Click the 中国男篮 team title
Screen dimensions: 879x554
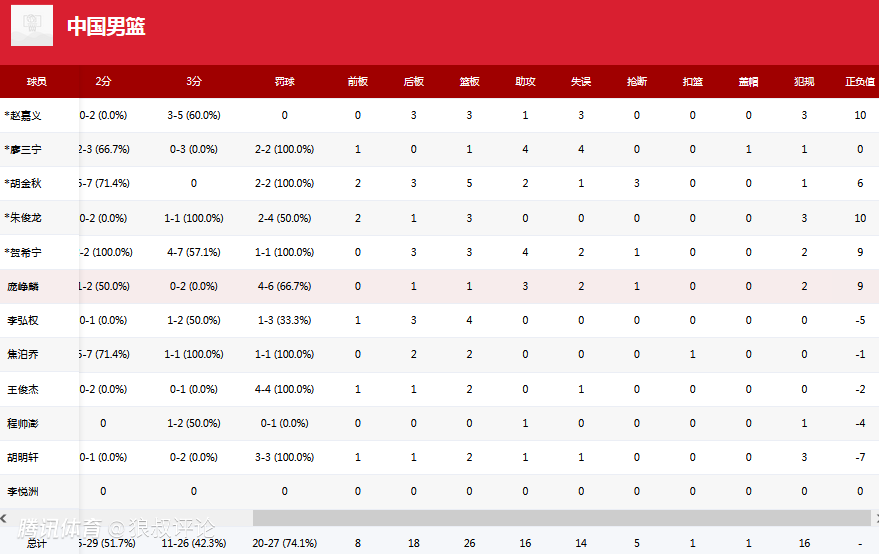(106, 26)
